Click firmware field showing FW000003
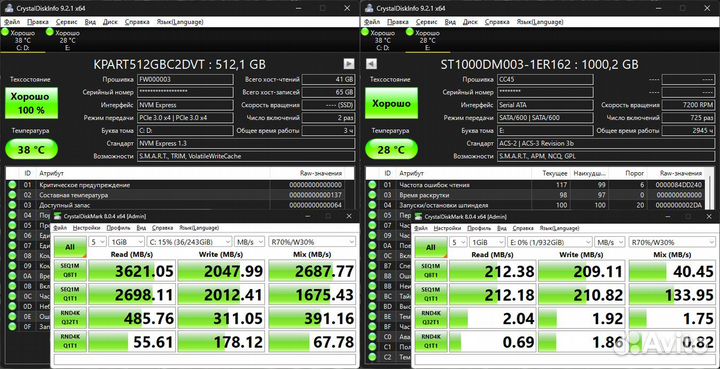The width and height of the screenshot is (720, 369). click(185, 79)
